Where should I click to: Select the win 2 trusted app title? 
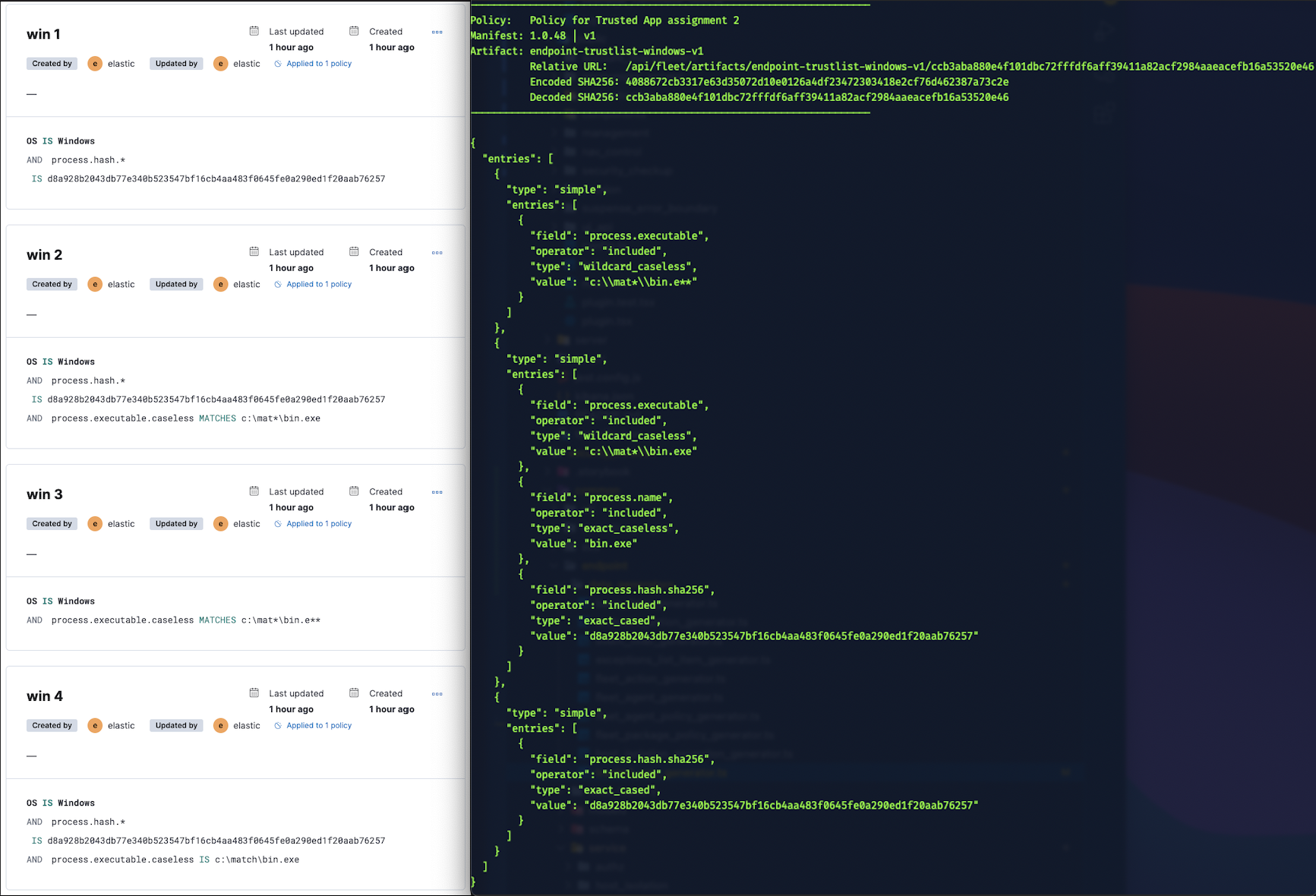coord(45,255)
